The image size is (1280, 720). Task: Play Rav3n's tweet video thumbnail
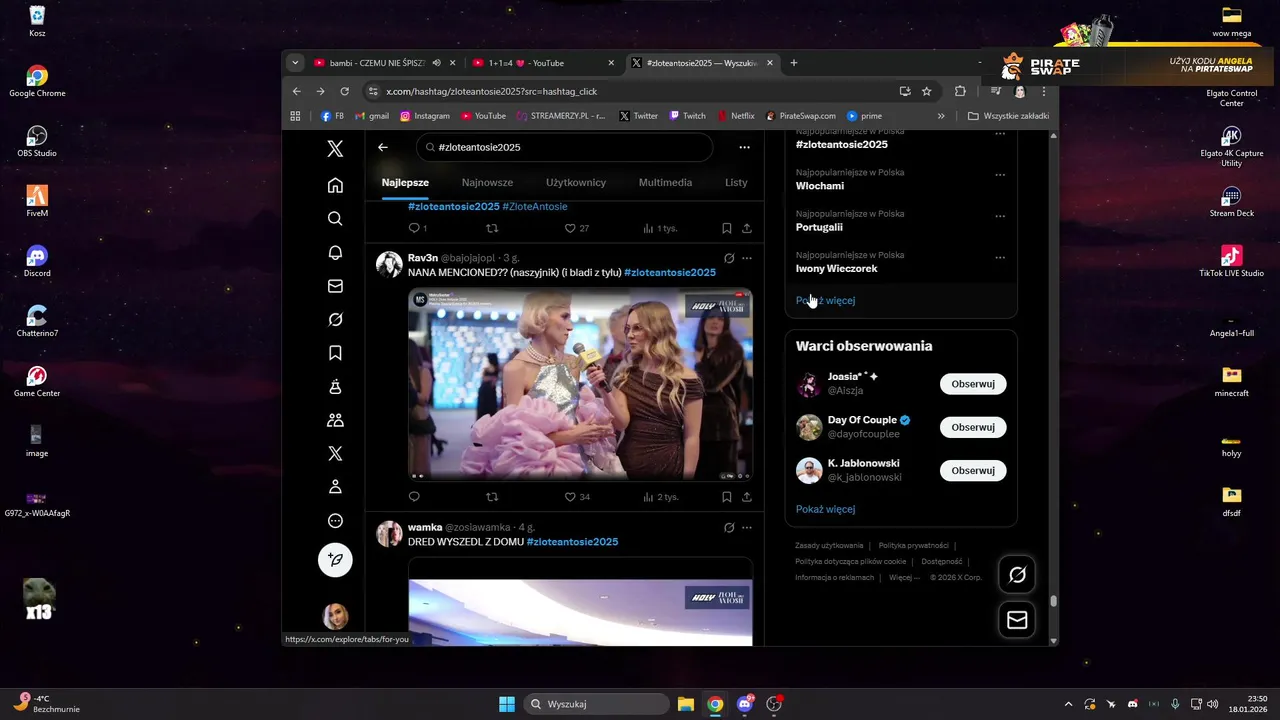pos(580,385)
